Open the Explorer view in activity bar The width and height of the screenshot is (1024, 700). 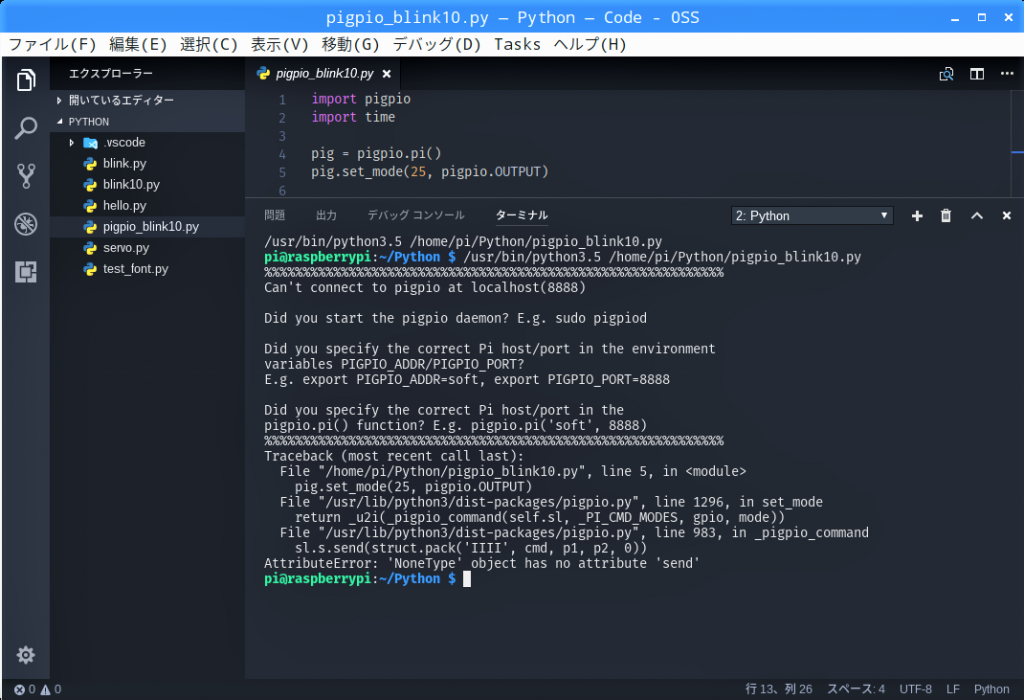[x=25, y=80]
